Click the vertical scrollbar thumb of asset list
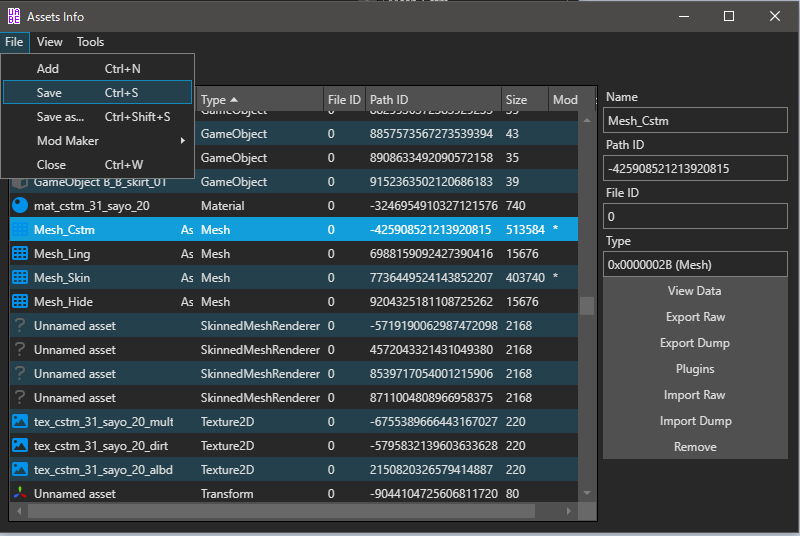This screenshot has height=536, width=800. click(587, 305)
